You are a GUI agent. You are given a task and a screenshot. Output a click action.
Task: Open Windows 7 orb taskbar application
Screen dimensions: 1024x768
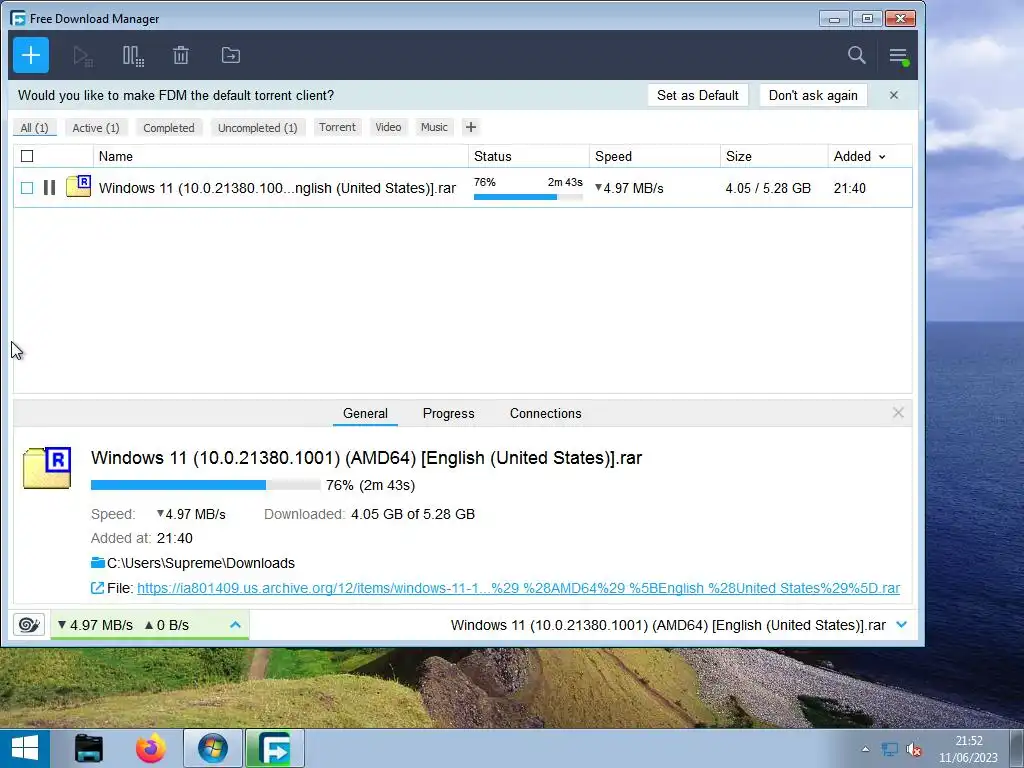pyautogui.click(x=213, y=748)
